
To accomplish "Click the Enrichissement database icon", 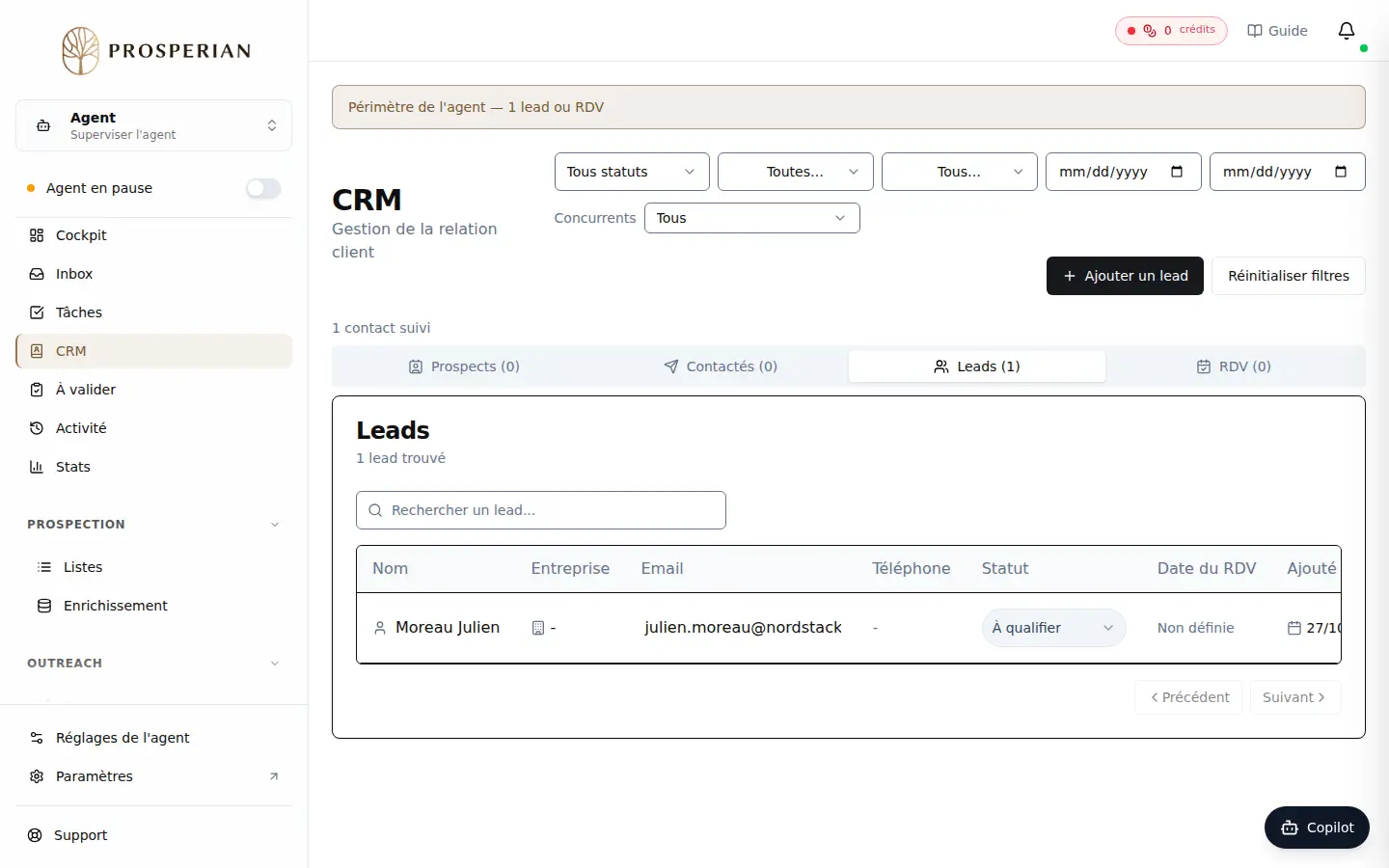I will tap(44, 606).
